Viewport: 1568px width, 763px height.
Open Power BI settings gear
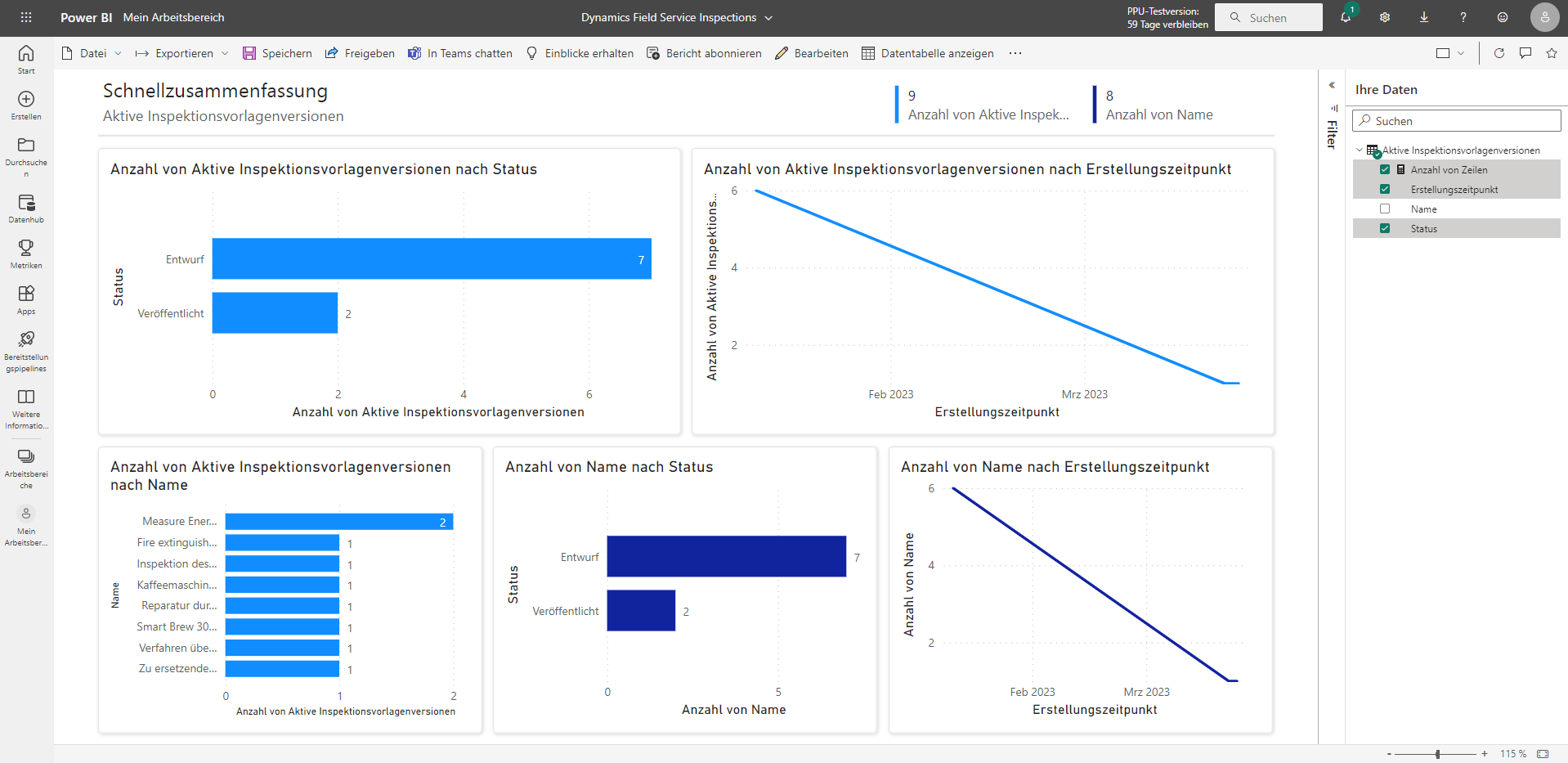tap(1384, 17)
